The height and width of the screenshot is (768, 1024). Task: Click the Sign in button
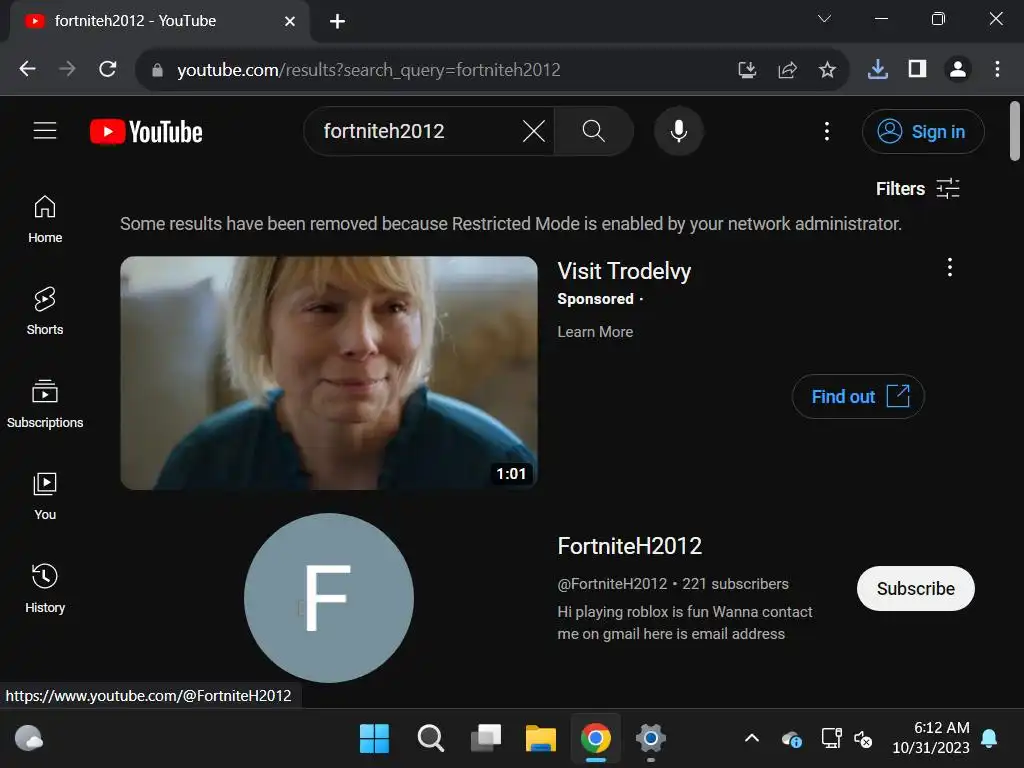pos(922,131)
